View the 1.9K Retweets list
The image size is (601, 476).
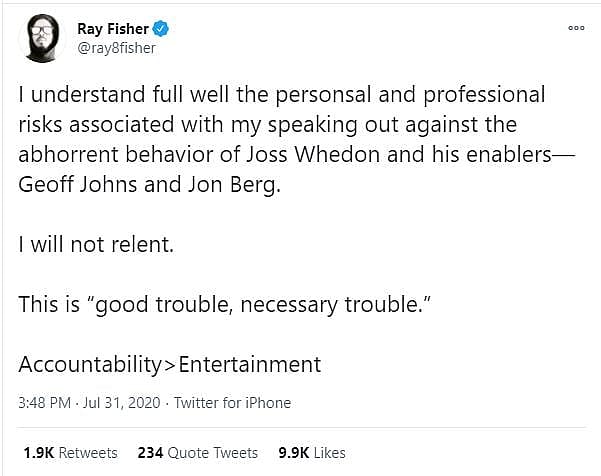(x=68, y=453)
